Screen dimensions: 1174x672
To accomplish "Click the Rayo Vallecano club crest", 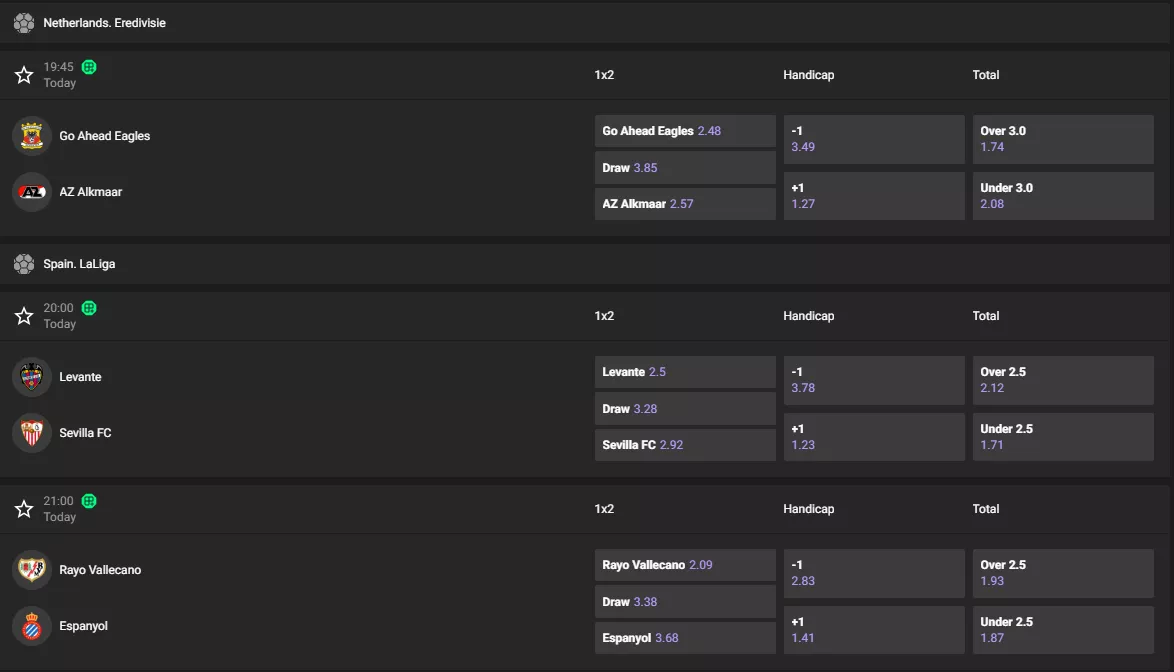I will [31, 569].
